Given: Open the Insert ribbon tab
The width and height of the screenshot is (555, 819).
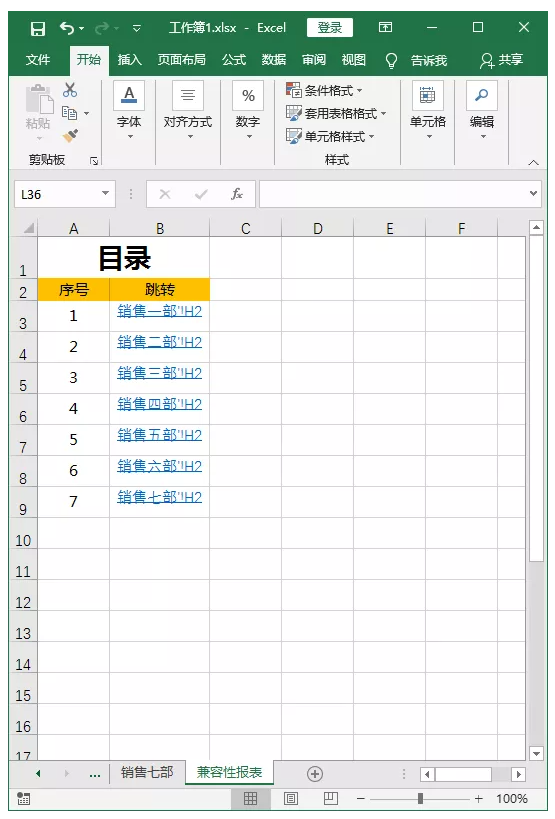Looking at the screenshot, I should click(129, 60).
